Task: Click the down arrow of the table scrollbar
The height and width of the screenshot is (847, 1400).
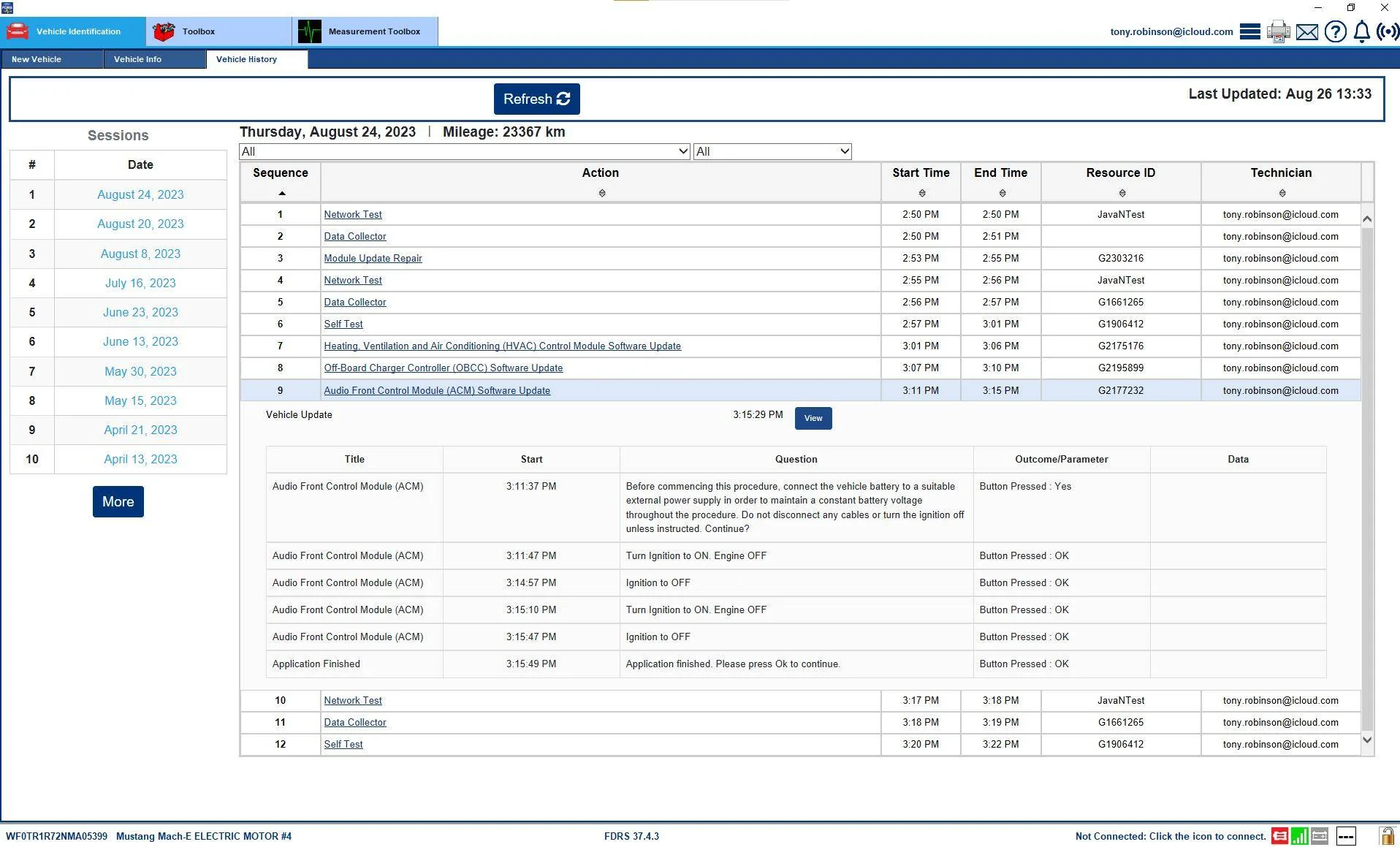Action: coord(1367,740)
